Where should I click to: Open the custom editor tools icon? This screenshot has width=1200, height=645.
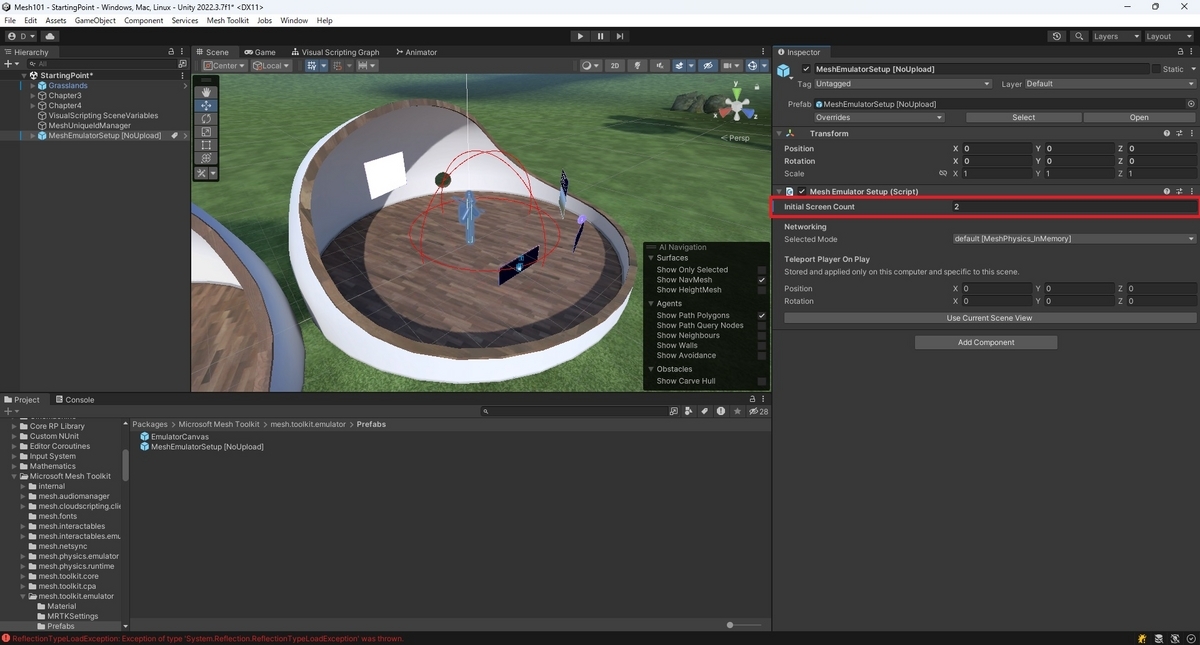pos(203,173)
